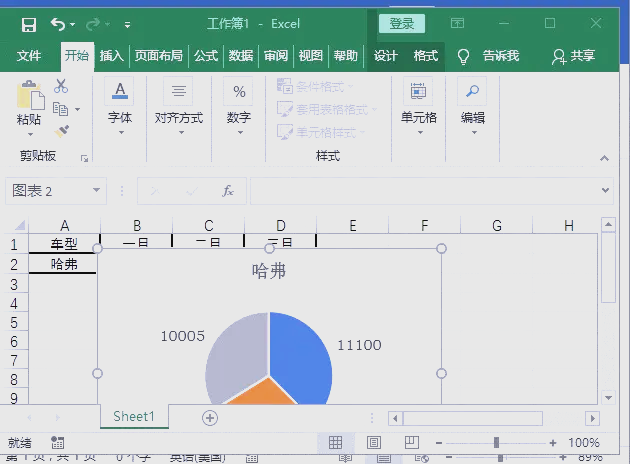Image resolution: width=630 pixels, height=464 pixels.
Task: Select column H header
Action: click(x=569, y=225)
